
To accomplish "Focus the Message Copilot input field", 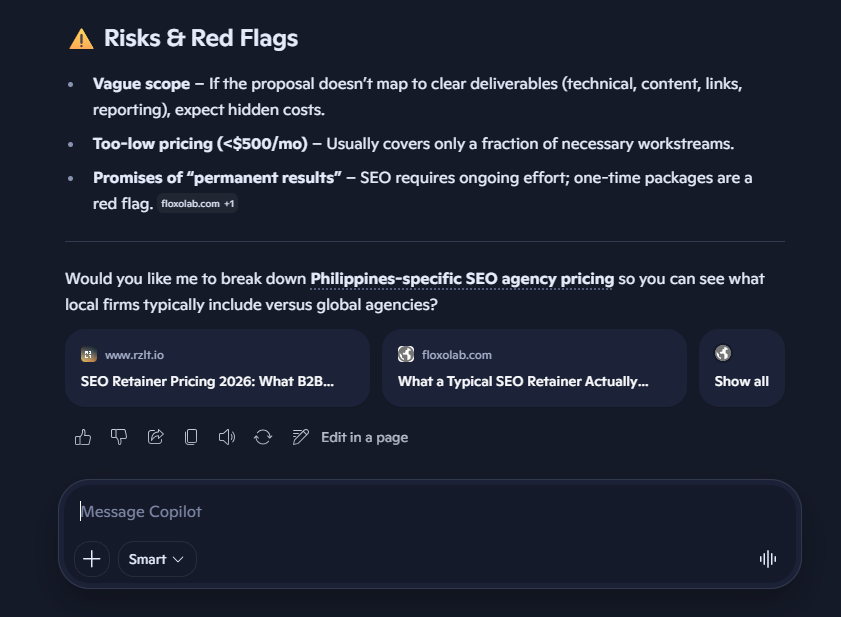I will (429, 511).
